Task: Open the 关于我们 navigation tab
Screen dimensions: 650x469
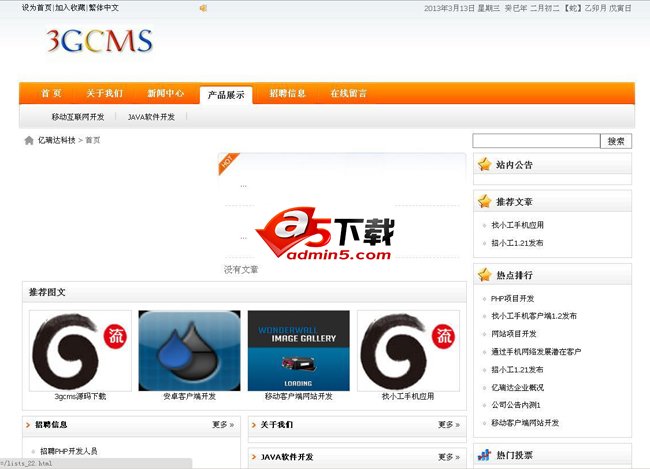Action: tap(104, 93)
